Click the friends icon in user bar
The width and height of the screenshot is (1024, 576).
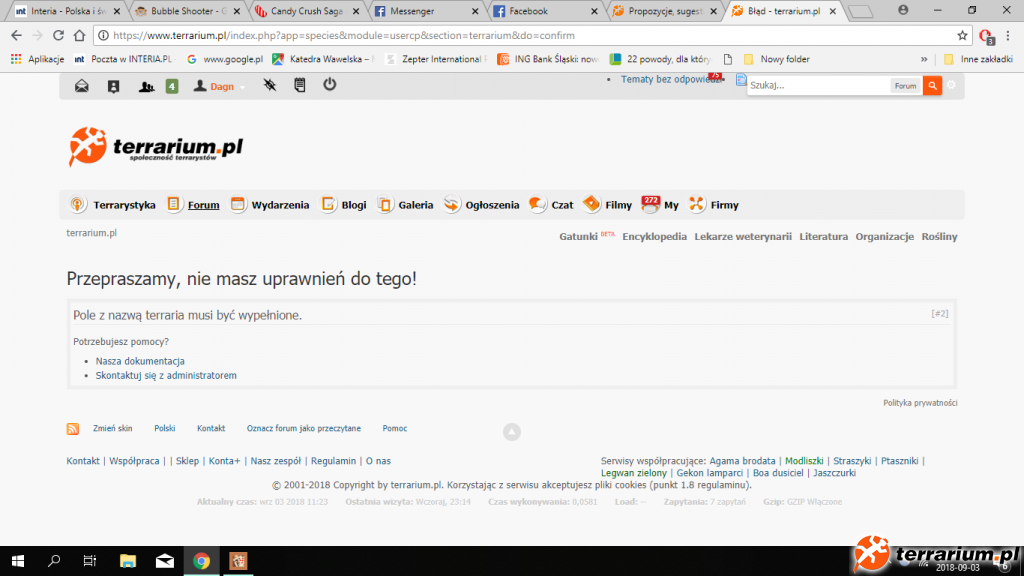(x=148, y=86)
